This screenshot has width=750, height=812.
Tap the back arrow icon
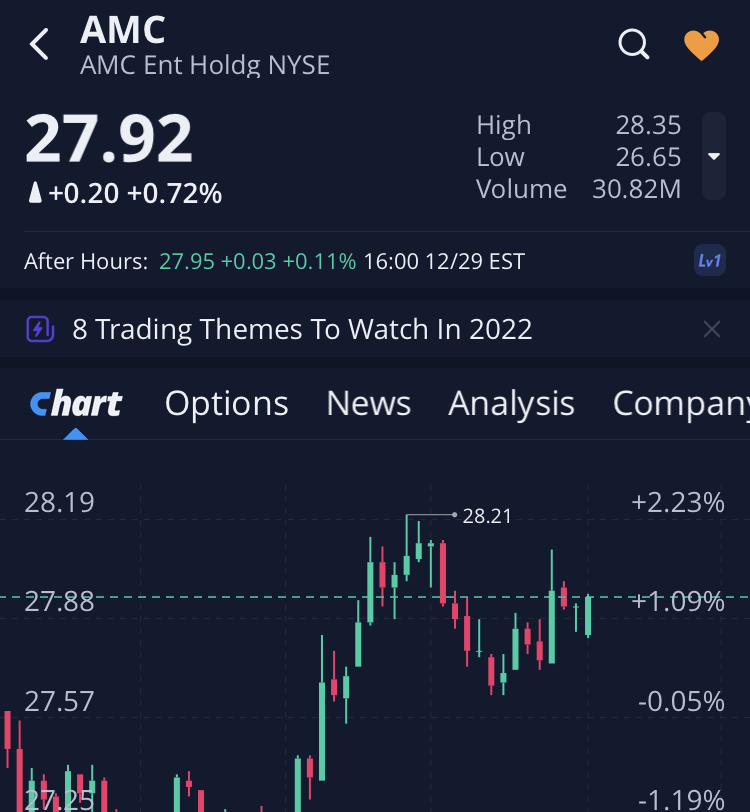click(x=40, y=45)
